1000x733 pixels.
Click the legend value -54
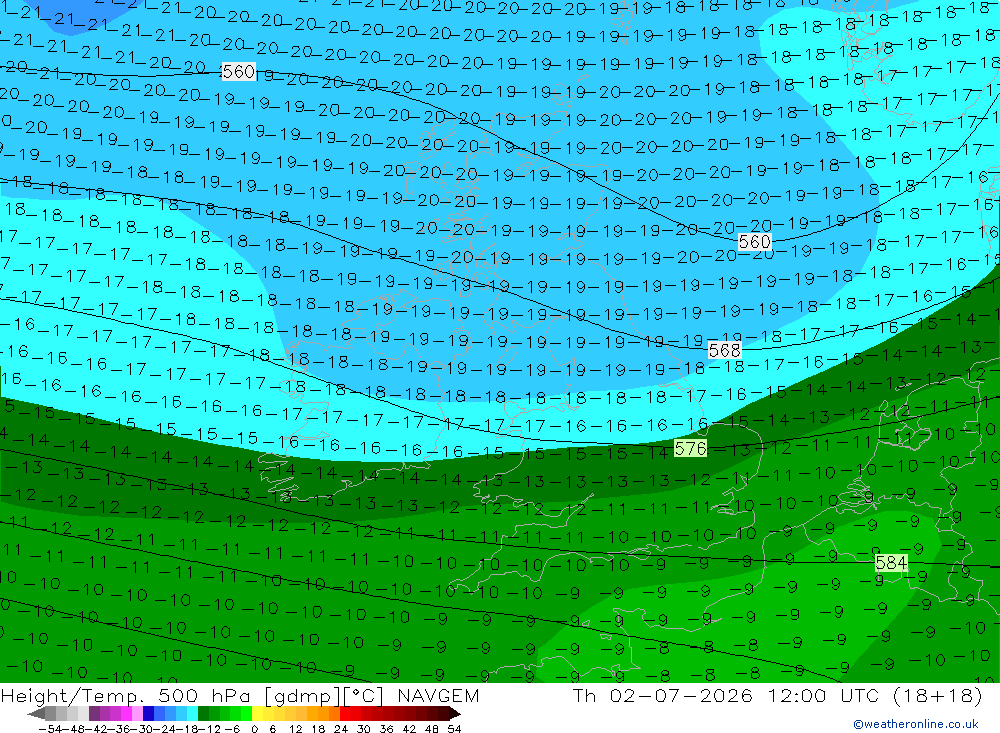coord(50,729)
